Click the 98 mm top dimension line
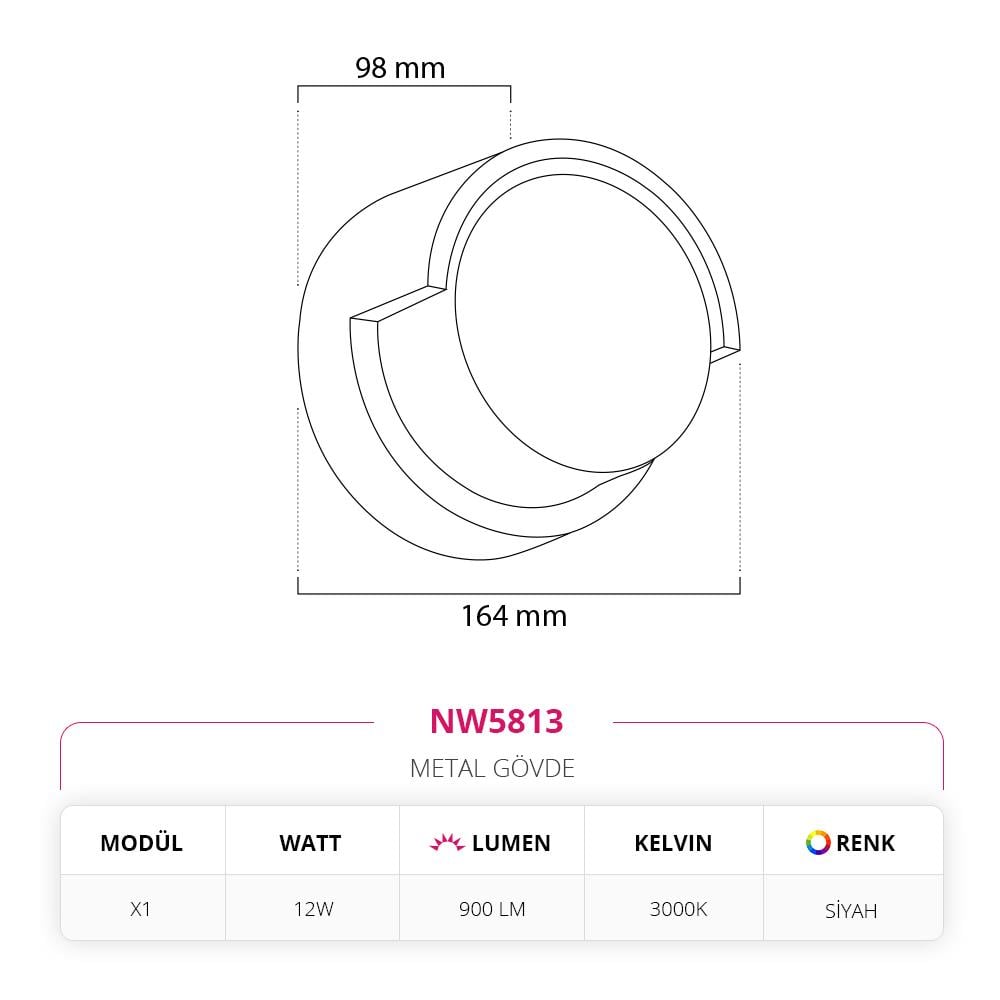The image size is (1000, 1000). (x=404, y=88)
